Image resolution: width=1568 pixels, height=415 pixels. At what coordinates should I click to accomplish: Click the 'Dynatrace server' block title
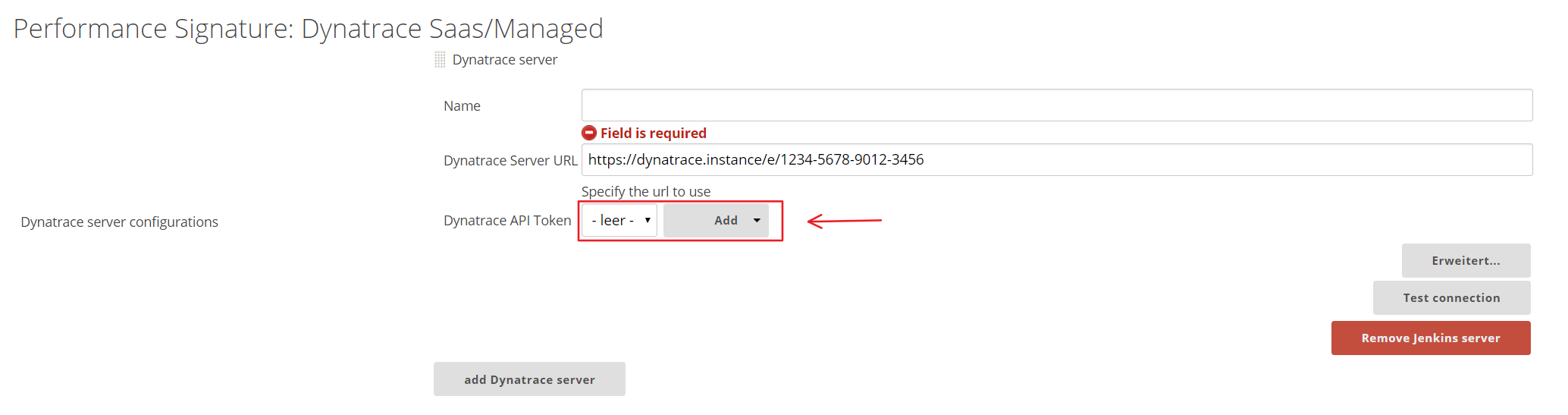[504, 60]
